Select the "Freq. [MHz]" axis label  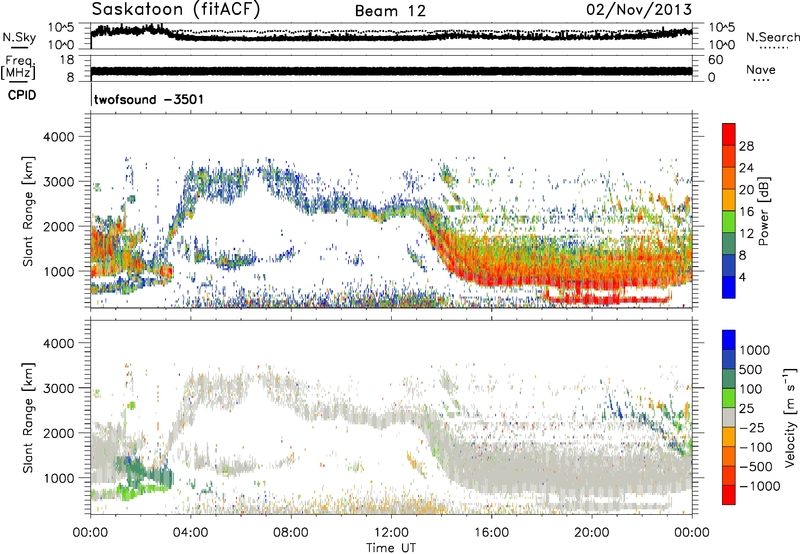tap(18, 68)
